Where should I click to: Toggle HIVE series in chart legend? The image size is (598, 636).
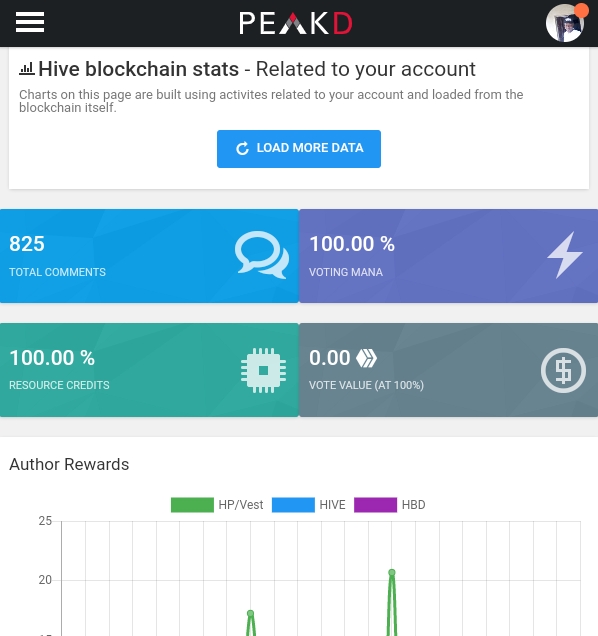(x=309, y=505)
